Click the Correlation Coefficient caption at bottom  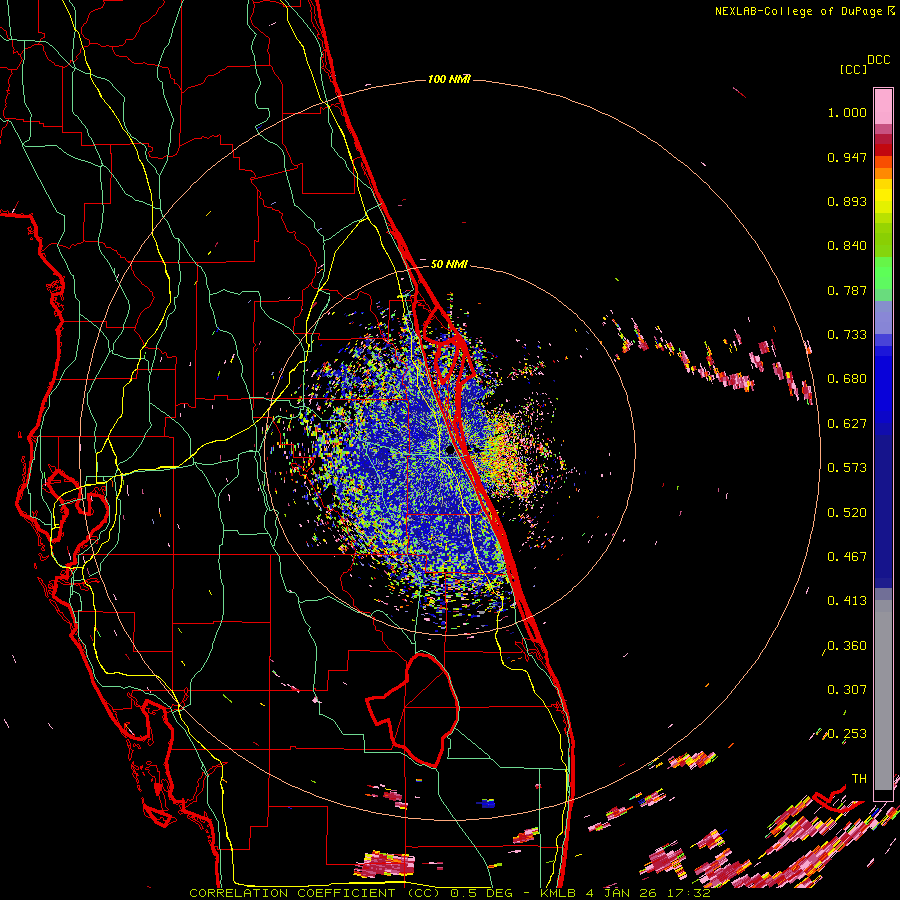pos(449,893)
